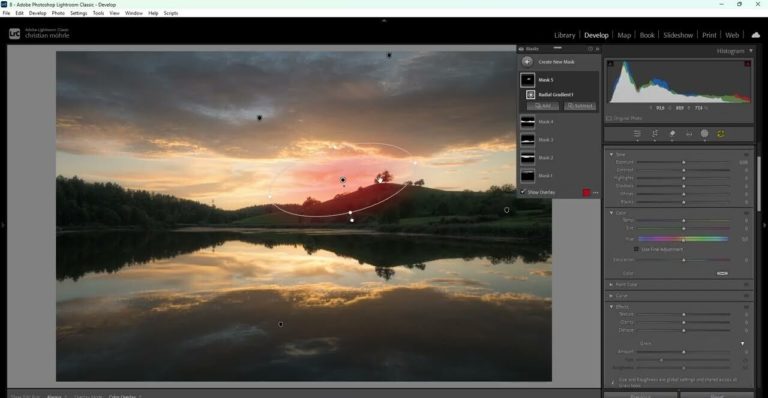The height and width of the screenshot is (398, 768).
Task: Close the Masks floating panel
Action: [x=597, y=49]
